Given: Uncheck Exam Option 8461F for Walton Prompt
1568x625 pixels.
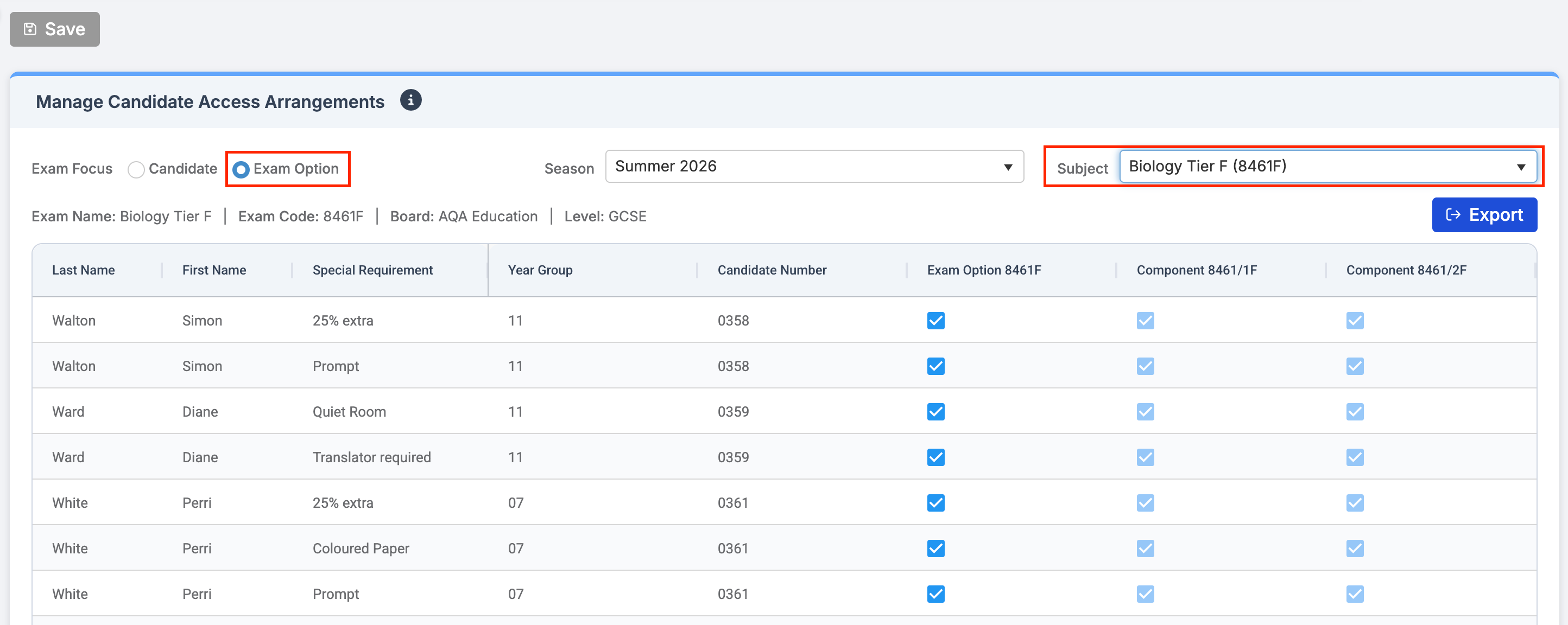Looking at the screenshot, I should (x=935, y=366).
